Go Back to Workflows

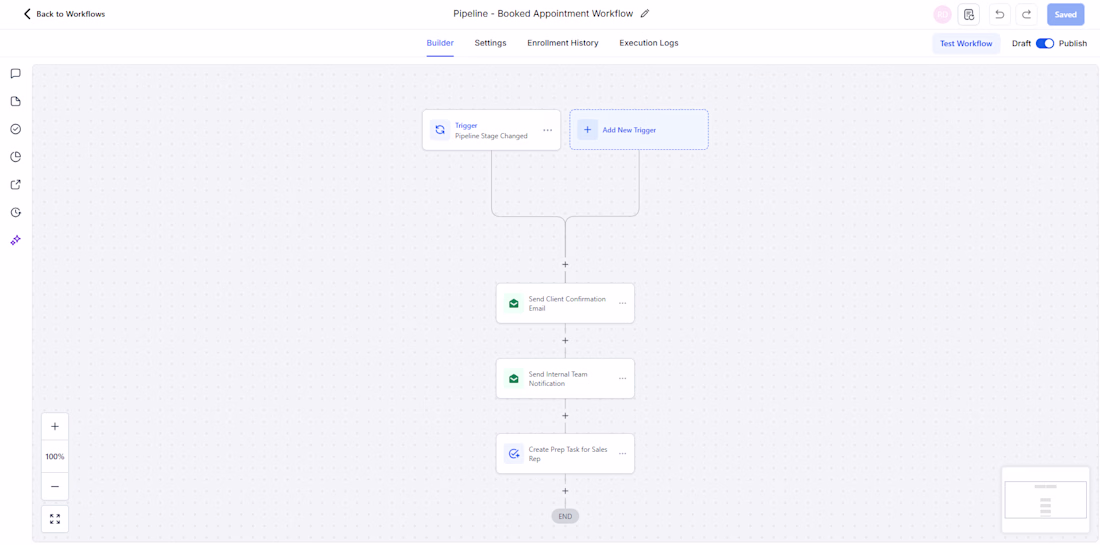64,14
